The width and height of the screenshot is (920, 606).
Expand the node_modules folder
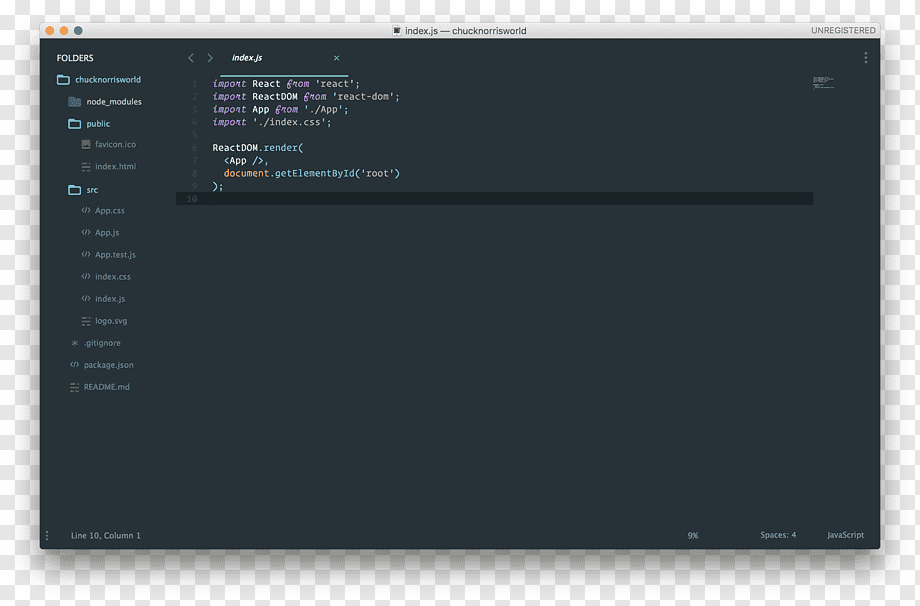coord(113,102)
